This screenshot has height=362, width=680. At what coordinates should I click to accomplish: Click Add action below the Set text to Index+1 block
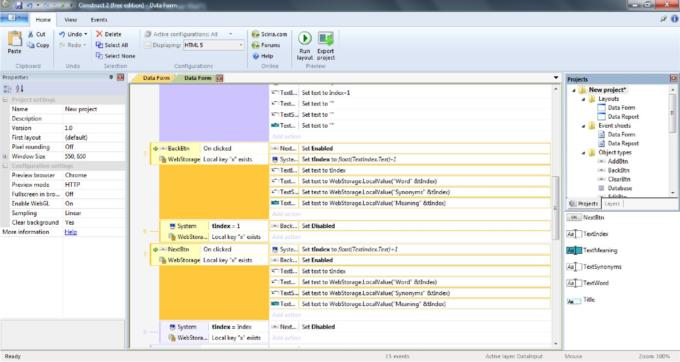(x=286, y=137)
